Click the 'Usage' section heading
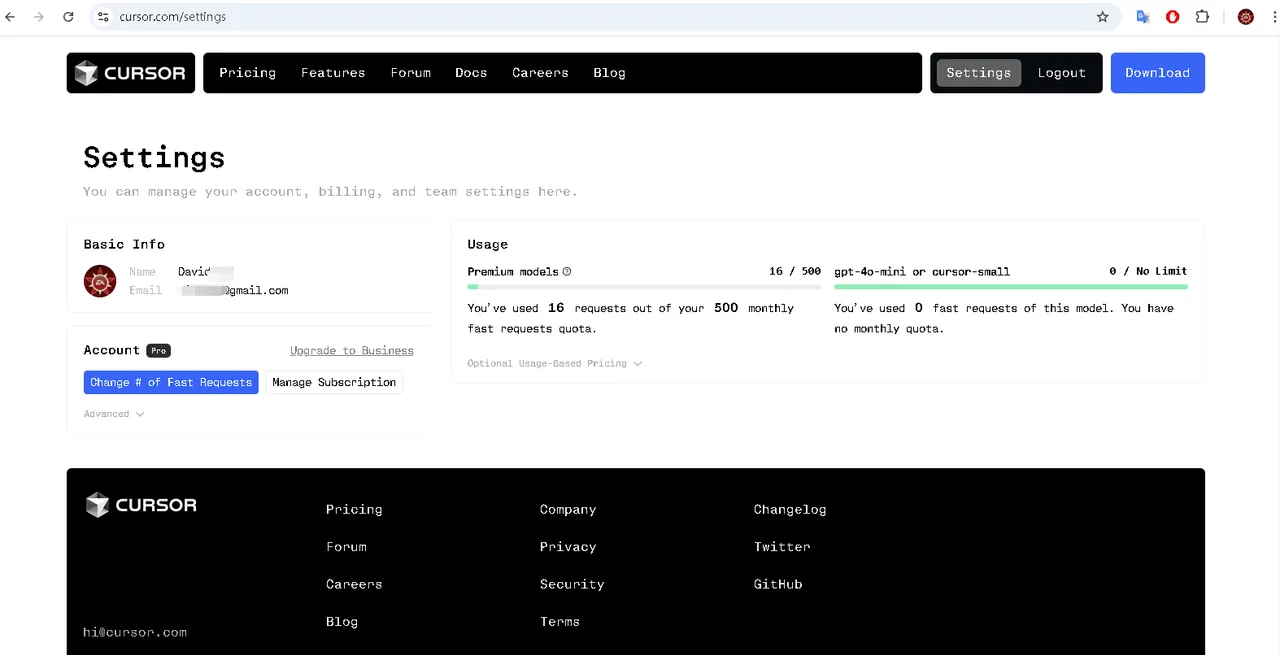The width and height of the screenshot is (1280, 655). coord(487,244)
